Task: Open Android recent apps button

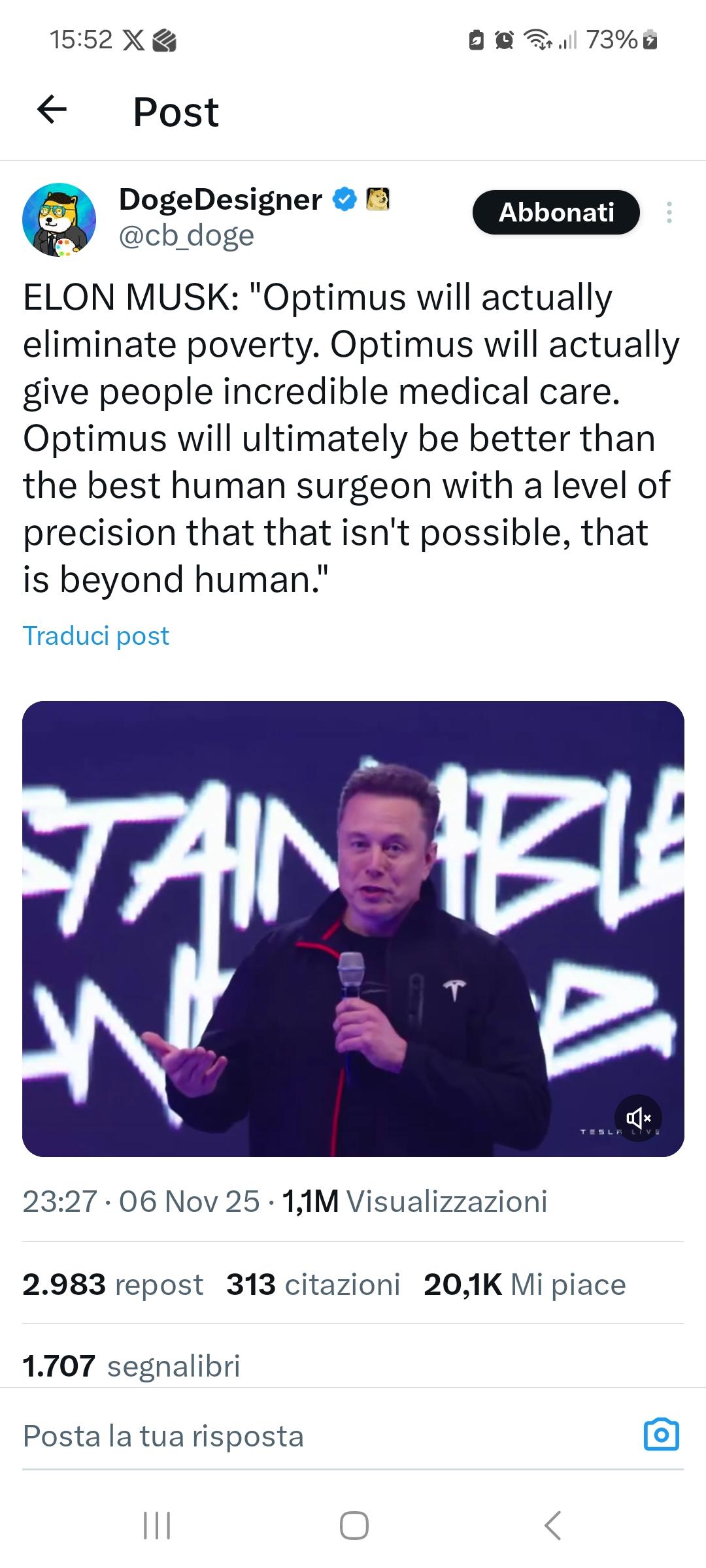Action: coord(157,1526)
